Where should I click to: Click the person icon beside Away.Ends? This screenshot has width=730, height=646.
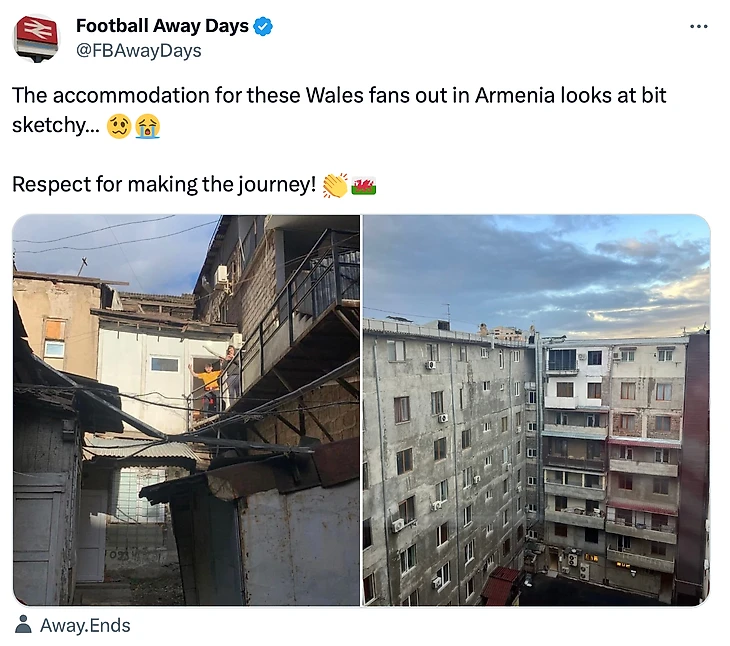point(23,626)
